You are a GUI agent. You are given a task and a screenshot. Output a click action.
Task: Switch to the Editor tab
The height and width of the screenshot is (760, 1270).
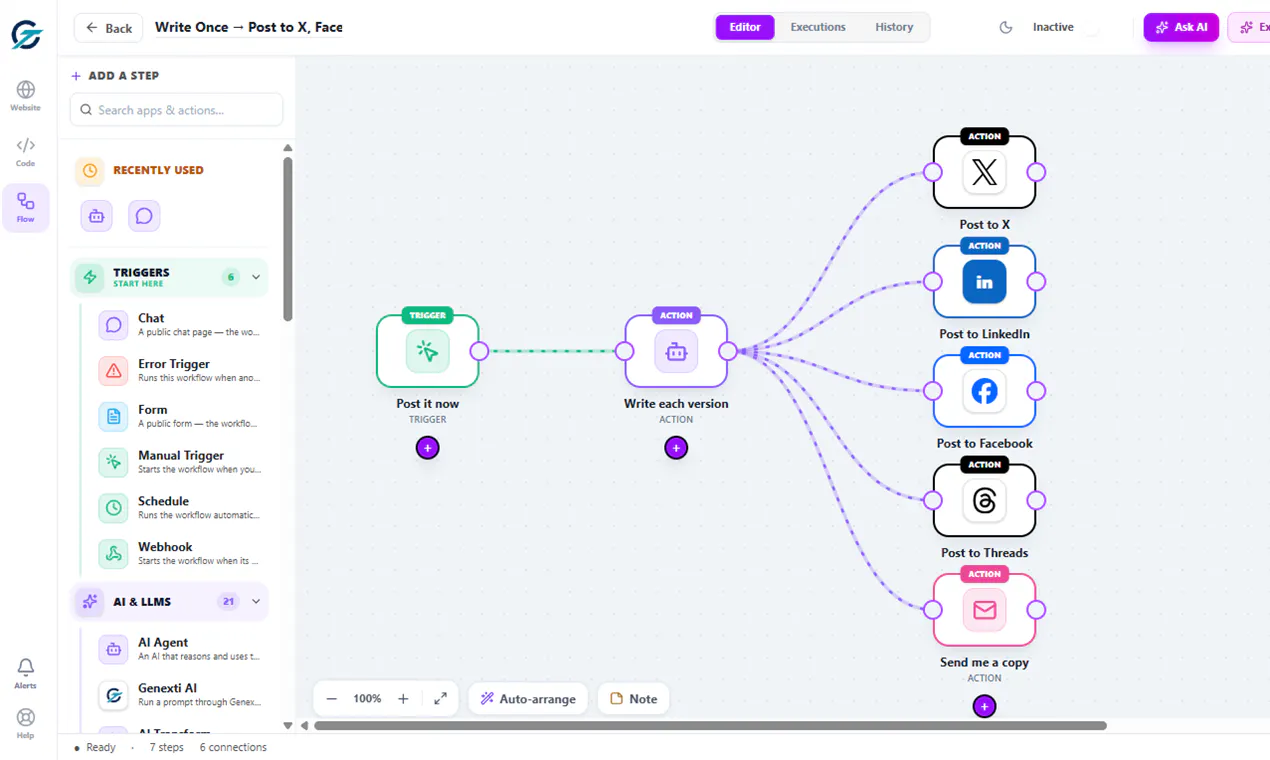(745, 27)
